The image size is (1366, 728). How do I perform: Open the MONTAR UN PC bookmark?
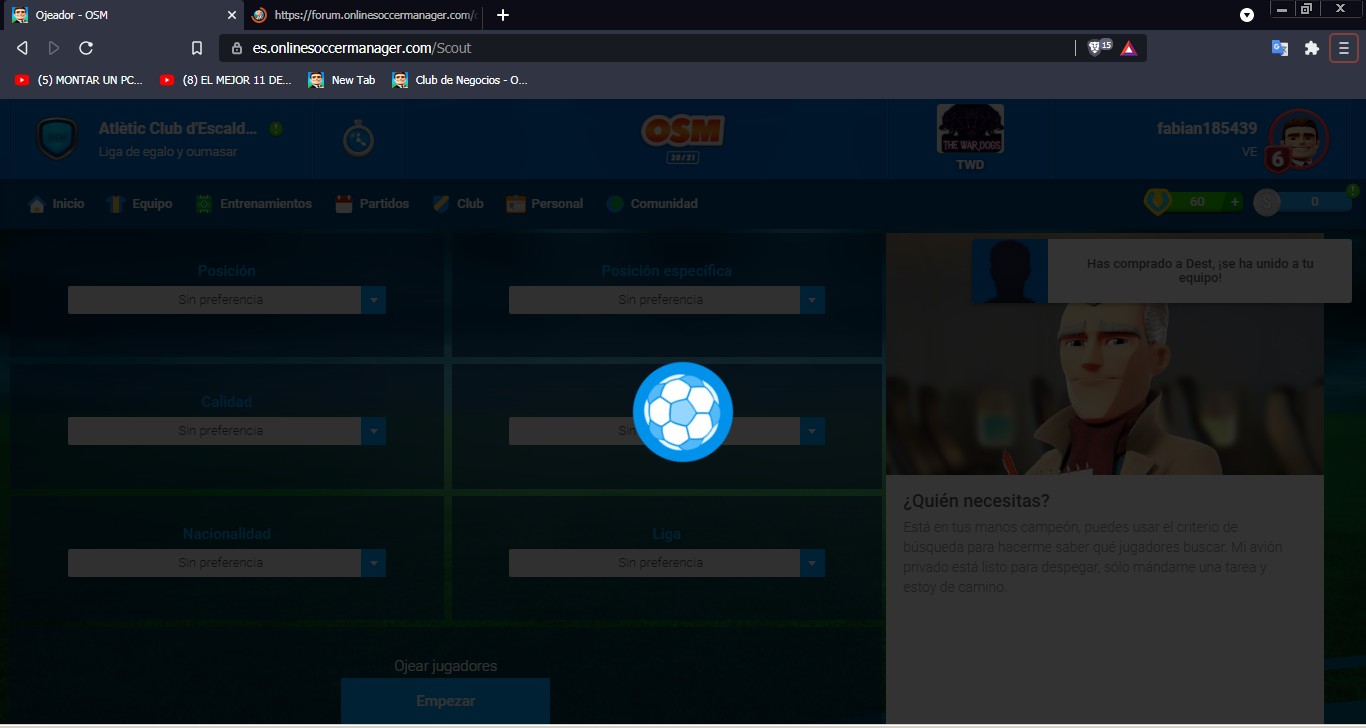coord(80,80)
